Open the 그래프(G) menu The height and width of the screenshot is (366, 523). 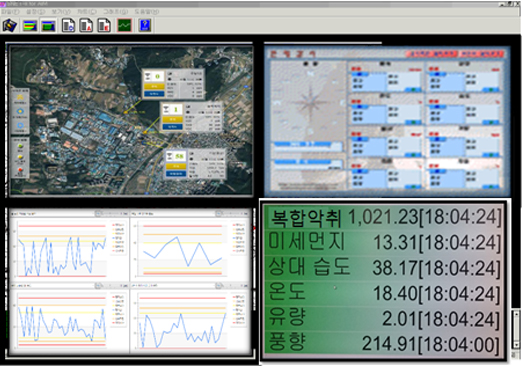(x=115, y=12)
